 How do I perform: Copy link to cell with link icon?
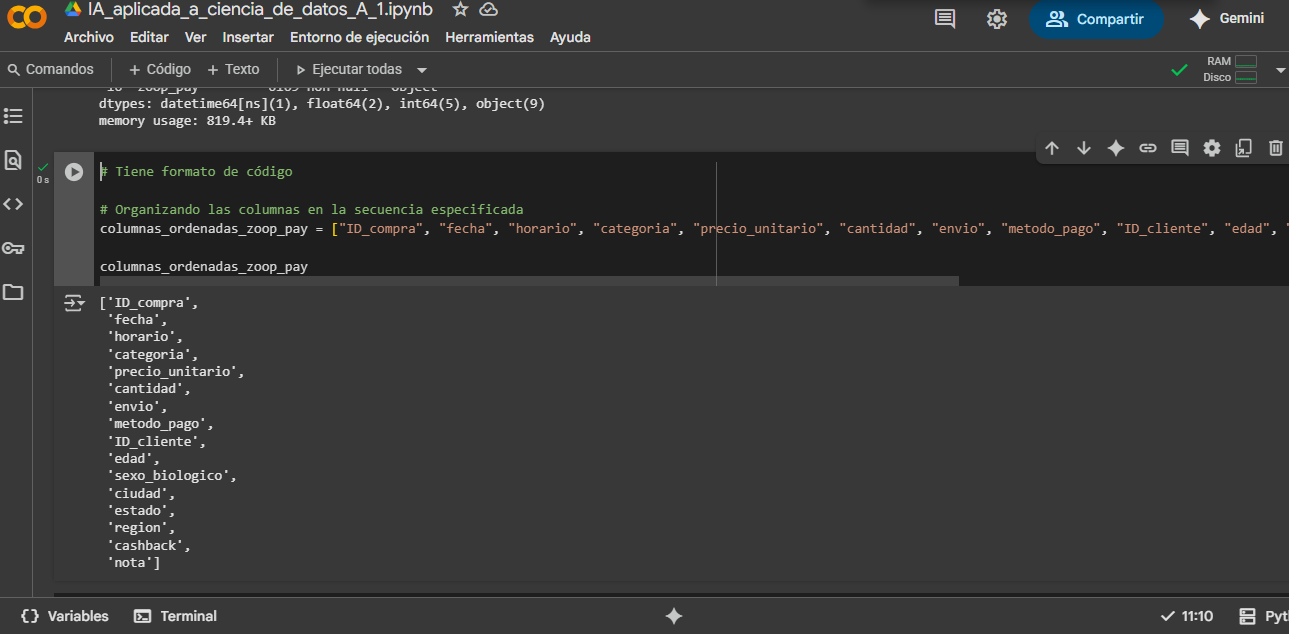click(1148, 148)
